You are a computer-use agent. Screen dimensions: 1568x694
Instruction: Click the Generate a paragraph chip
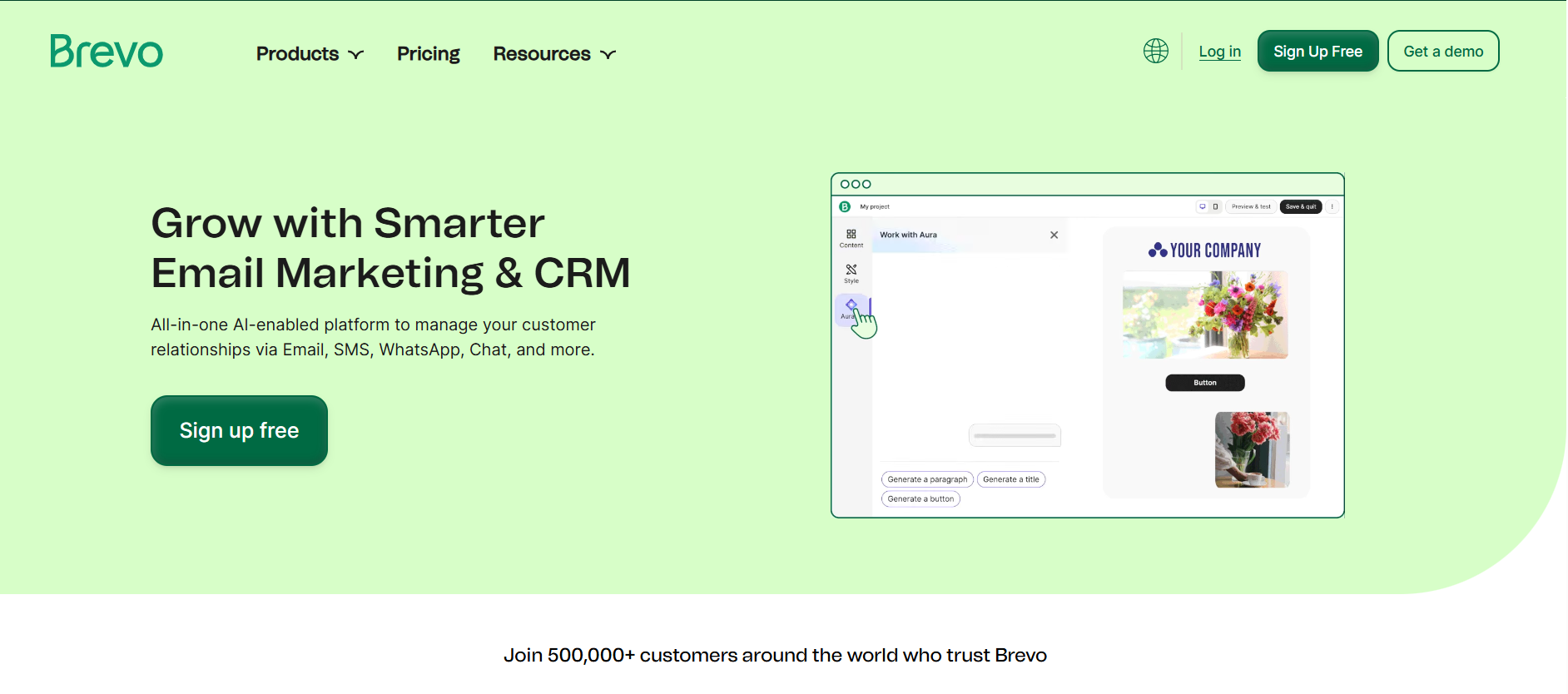927,479
